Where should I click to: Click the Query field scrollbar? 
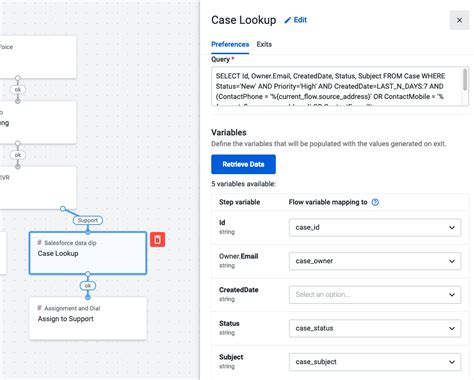465,80
